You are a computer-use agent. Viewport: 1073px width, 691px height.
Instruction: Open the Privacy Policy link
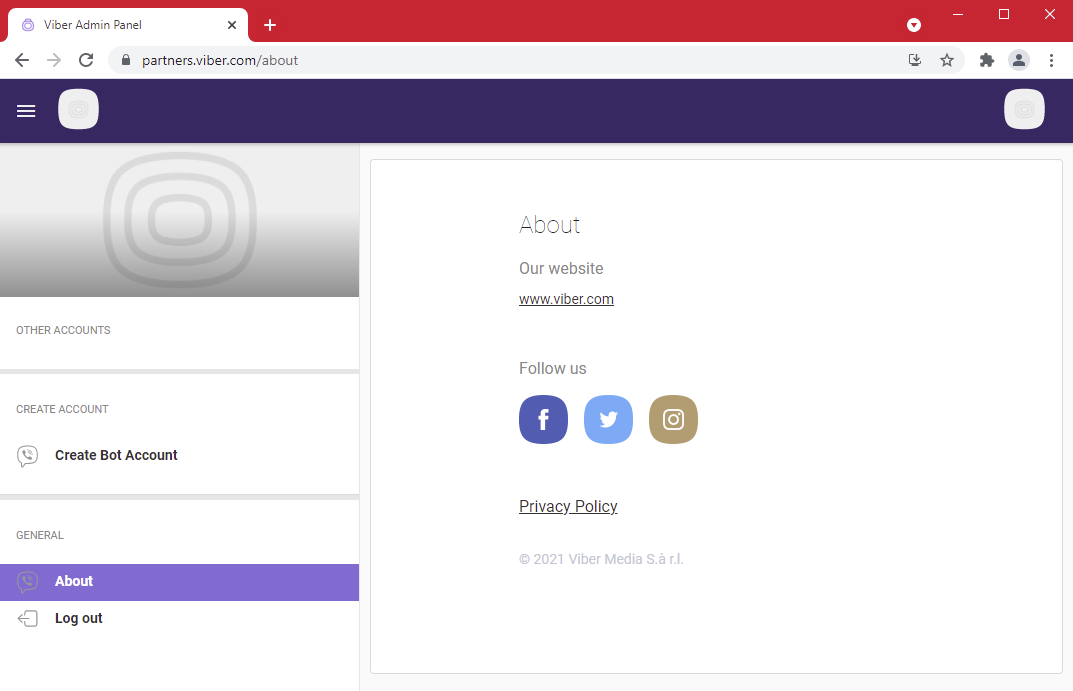click(x=568, y=506)
